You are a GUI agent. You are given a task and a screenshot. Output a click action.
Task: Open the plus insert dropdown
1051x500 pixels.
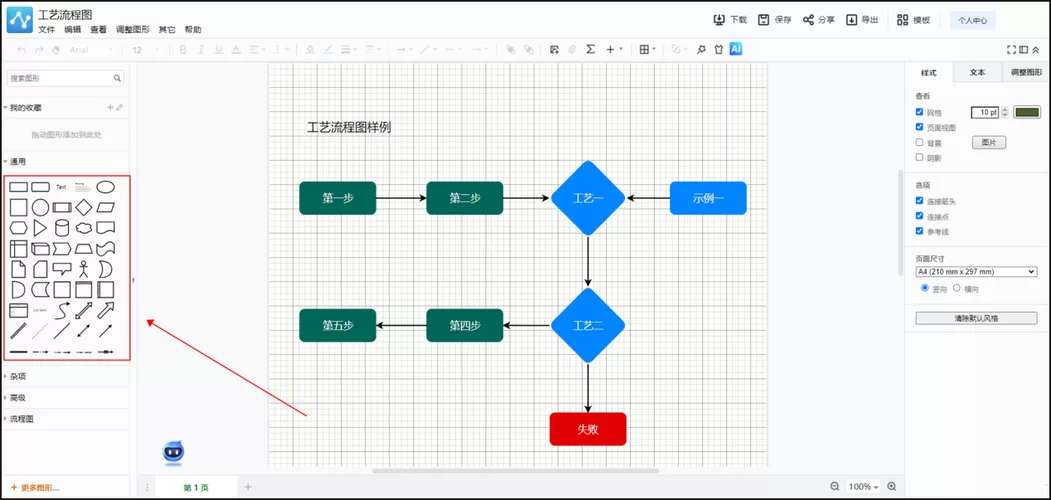(x=615, y=49)
